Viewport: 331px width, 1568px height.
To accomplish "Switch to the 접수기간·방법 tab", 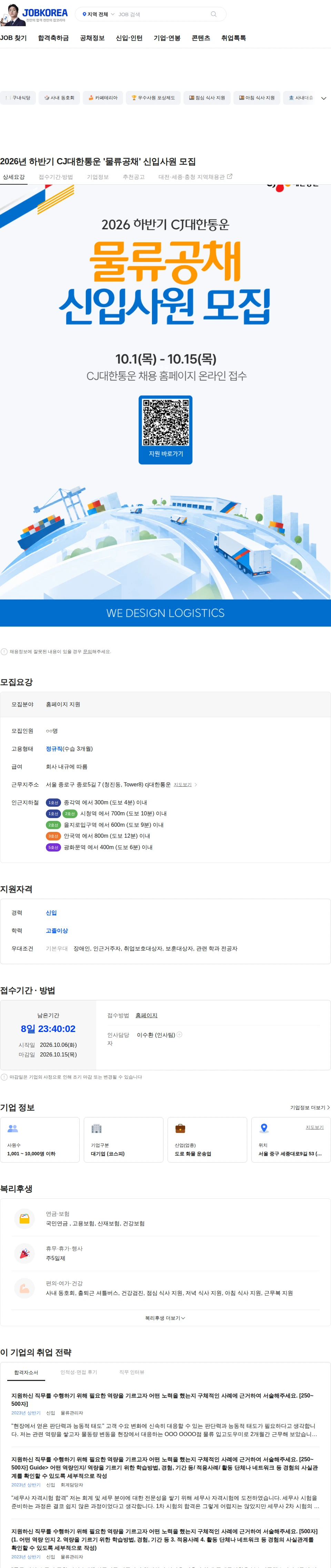I will pyautogui.click(x=56, y=177).
